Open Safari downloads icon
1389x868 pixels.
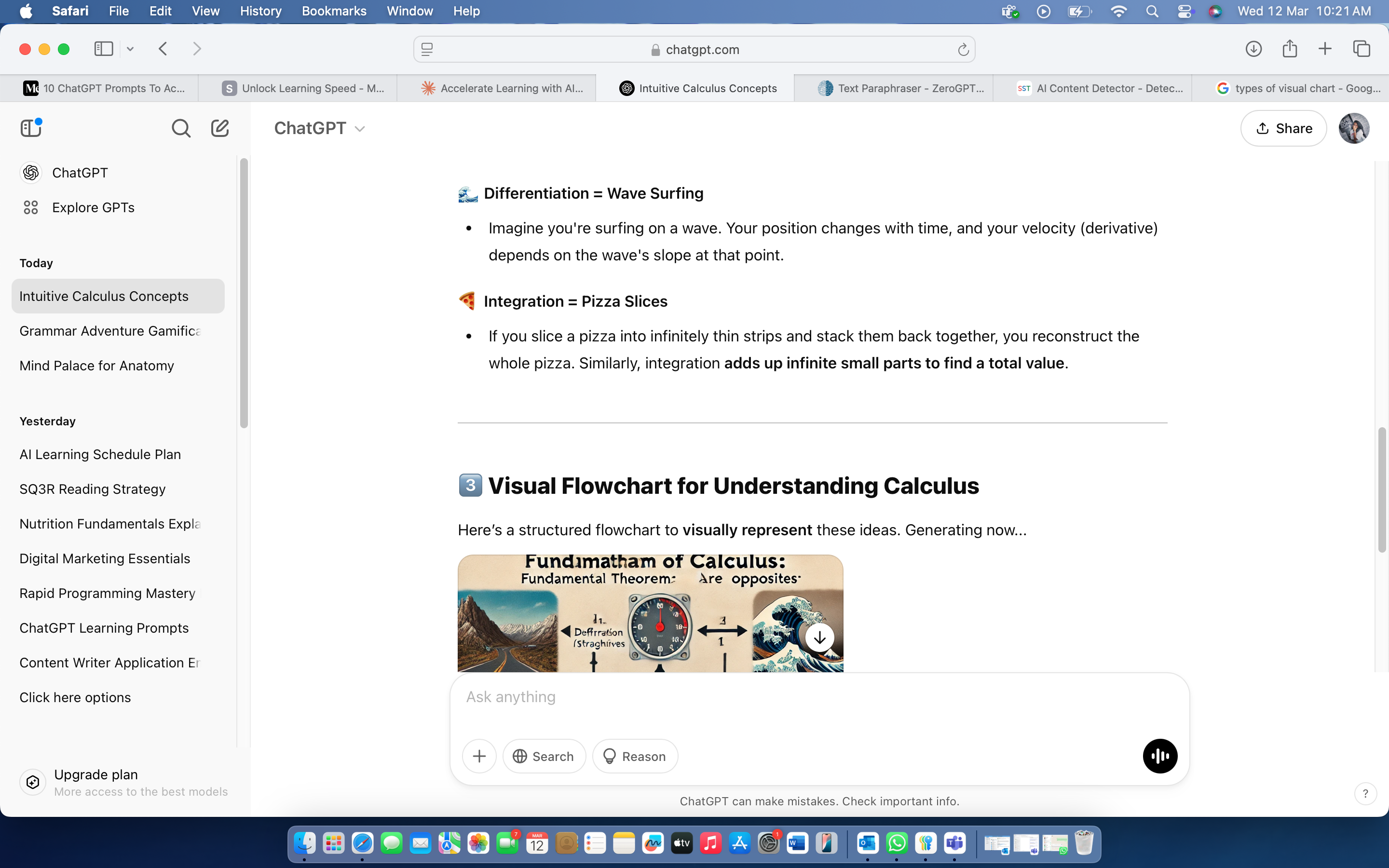tap(1253, 49)
